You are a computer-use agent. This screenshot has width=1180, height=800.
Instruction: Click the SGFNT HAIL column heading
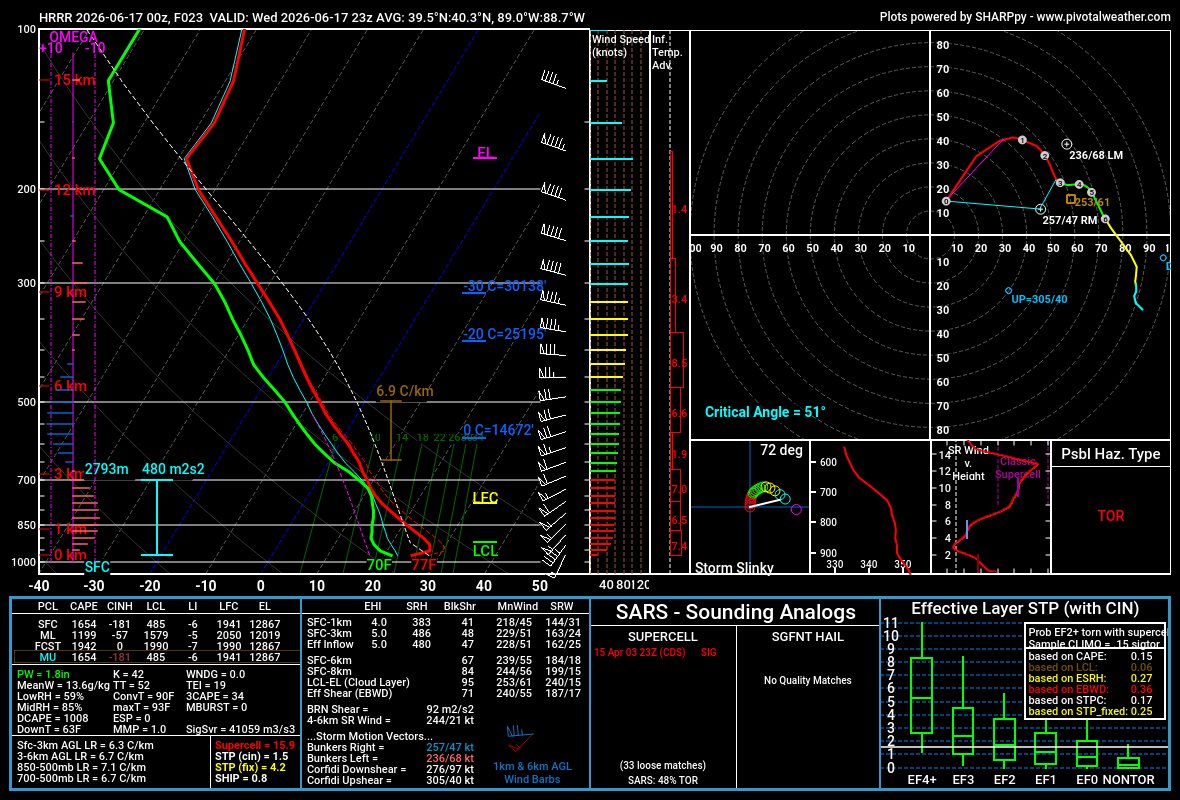click(x=807, y=637)
